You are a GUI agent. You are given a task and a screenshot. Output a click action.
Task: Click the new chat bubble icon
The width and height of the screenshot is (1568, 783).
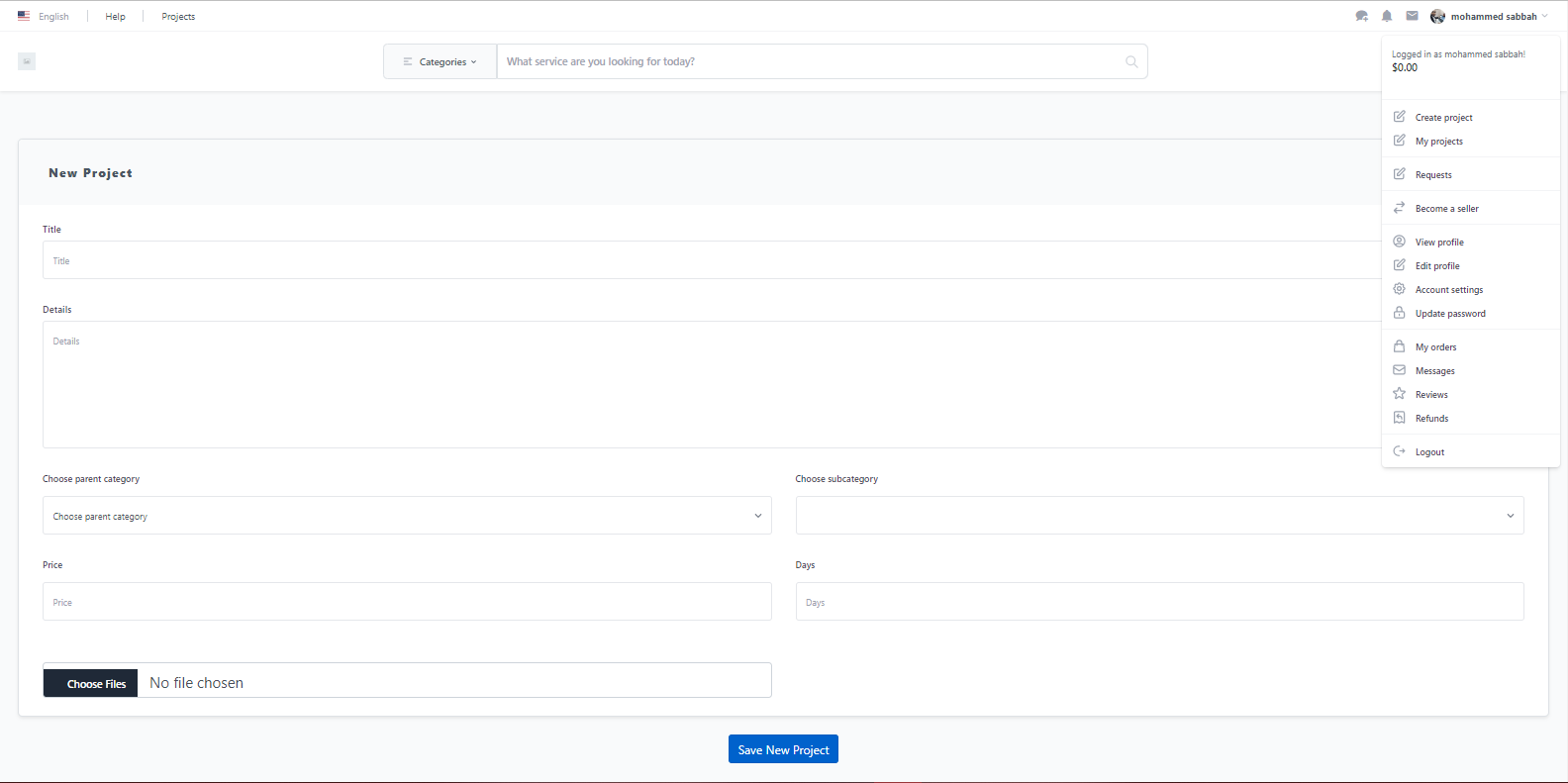click(1361, 16)
